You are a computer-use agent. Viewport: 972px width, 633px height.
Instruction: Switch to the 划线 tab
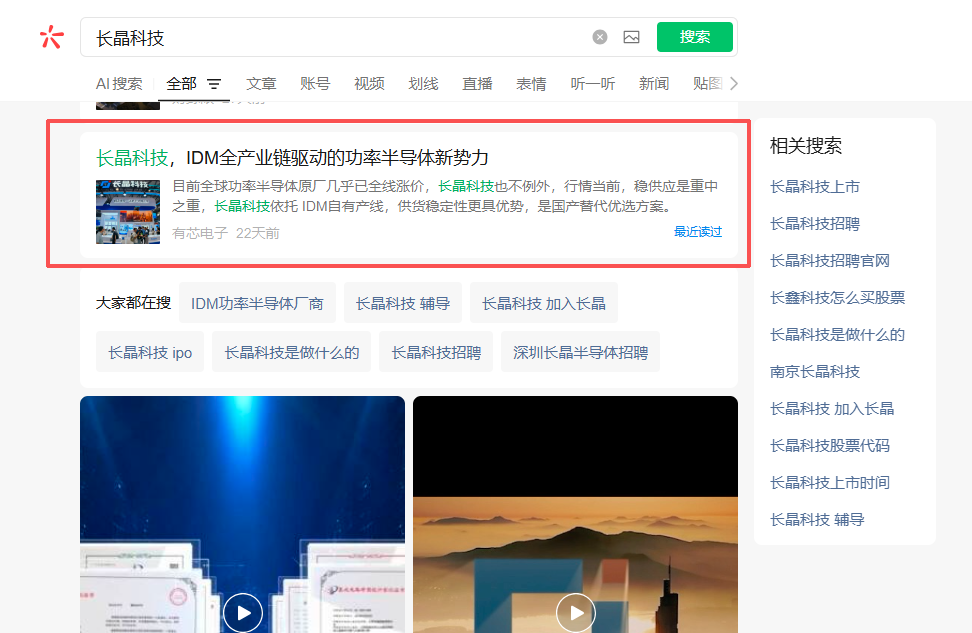423,84
